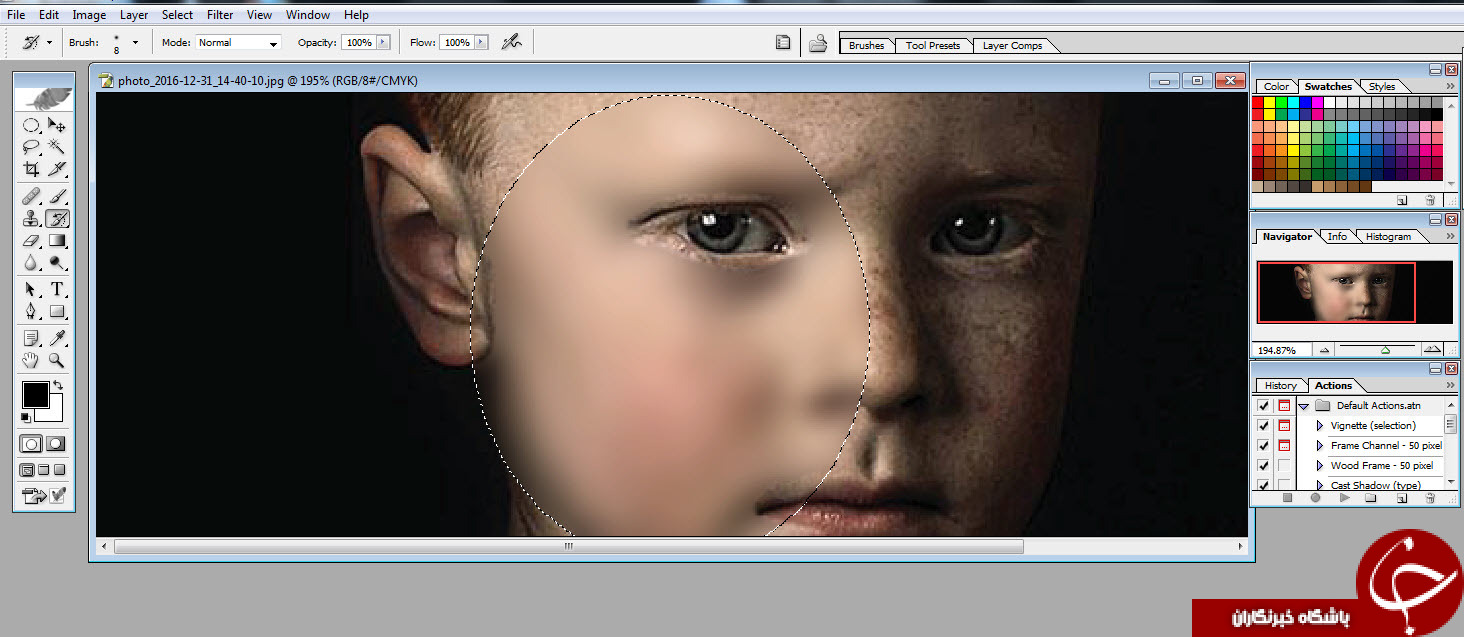
Task: Select the Elliptical Marquee tool
Action: [x=32, y=126]
